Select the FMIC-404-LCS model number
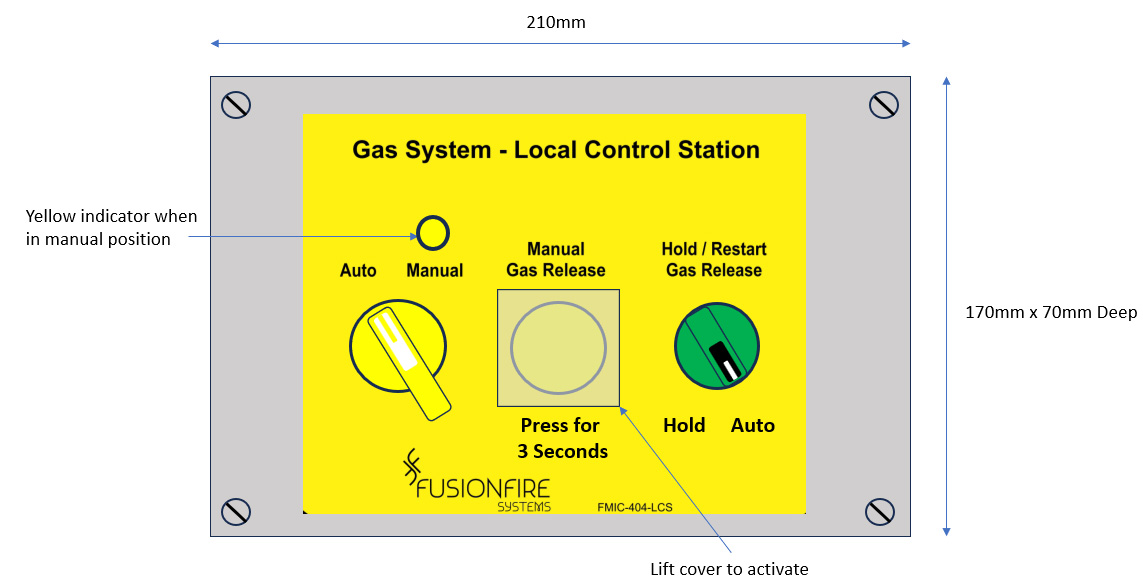This screenshot has height=582, width=1143. (635, 507)
